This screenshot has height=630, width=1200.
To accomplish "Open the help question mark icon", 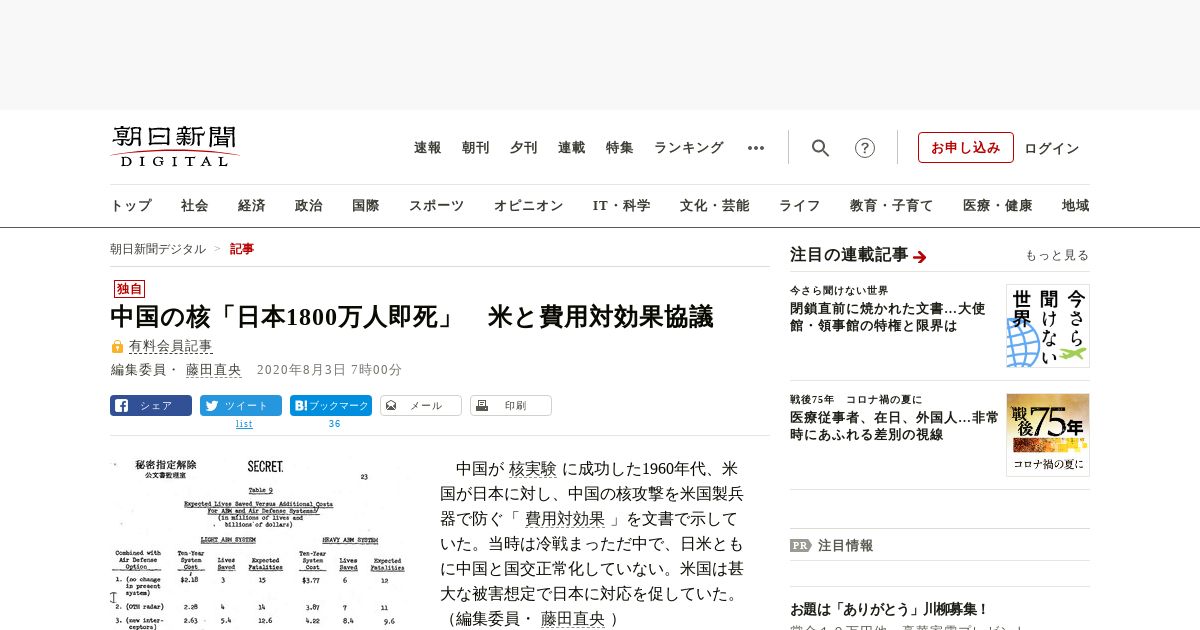I will tap(865, 148).
